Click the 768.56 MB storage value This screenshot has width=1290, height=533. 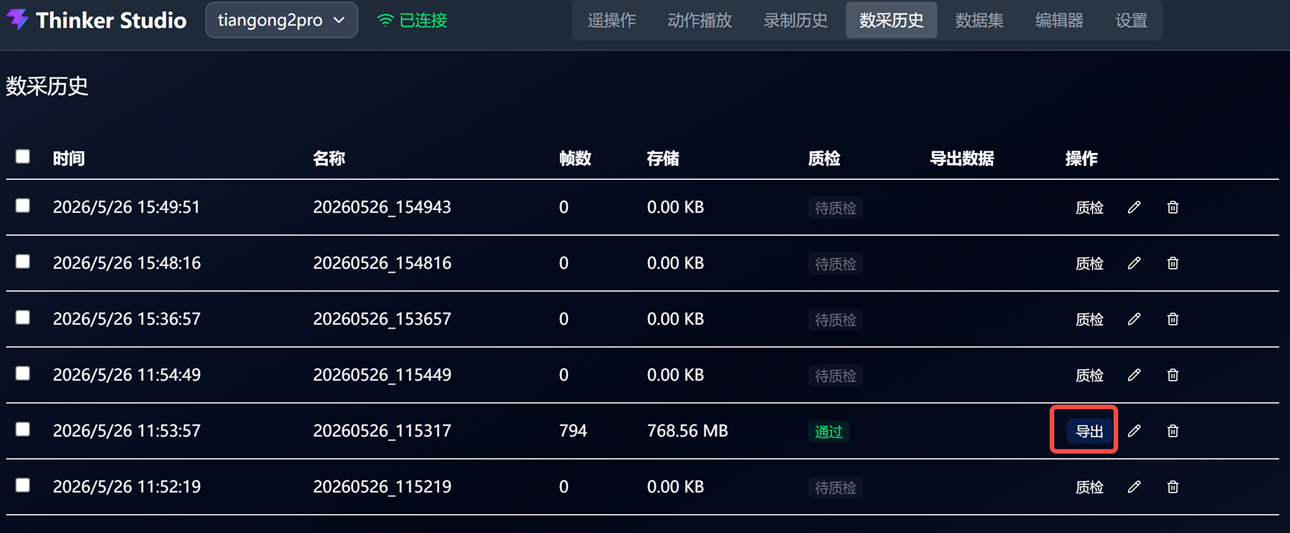coord(688,431)
